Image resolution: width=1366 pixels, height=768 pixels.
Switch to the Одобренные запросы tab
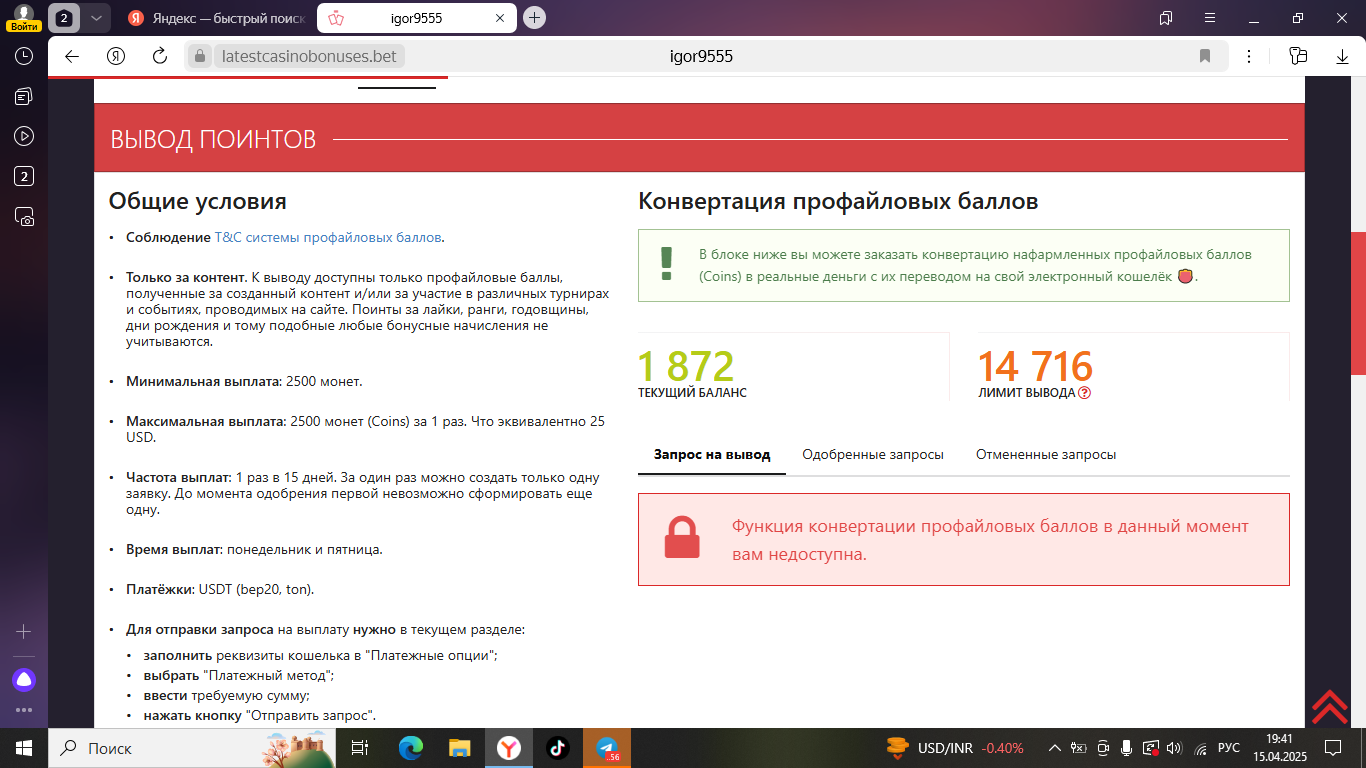(872, 454)
